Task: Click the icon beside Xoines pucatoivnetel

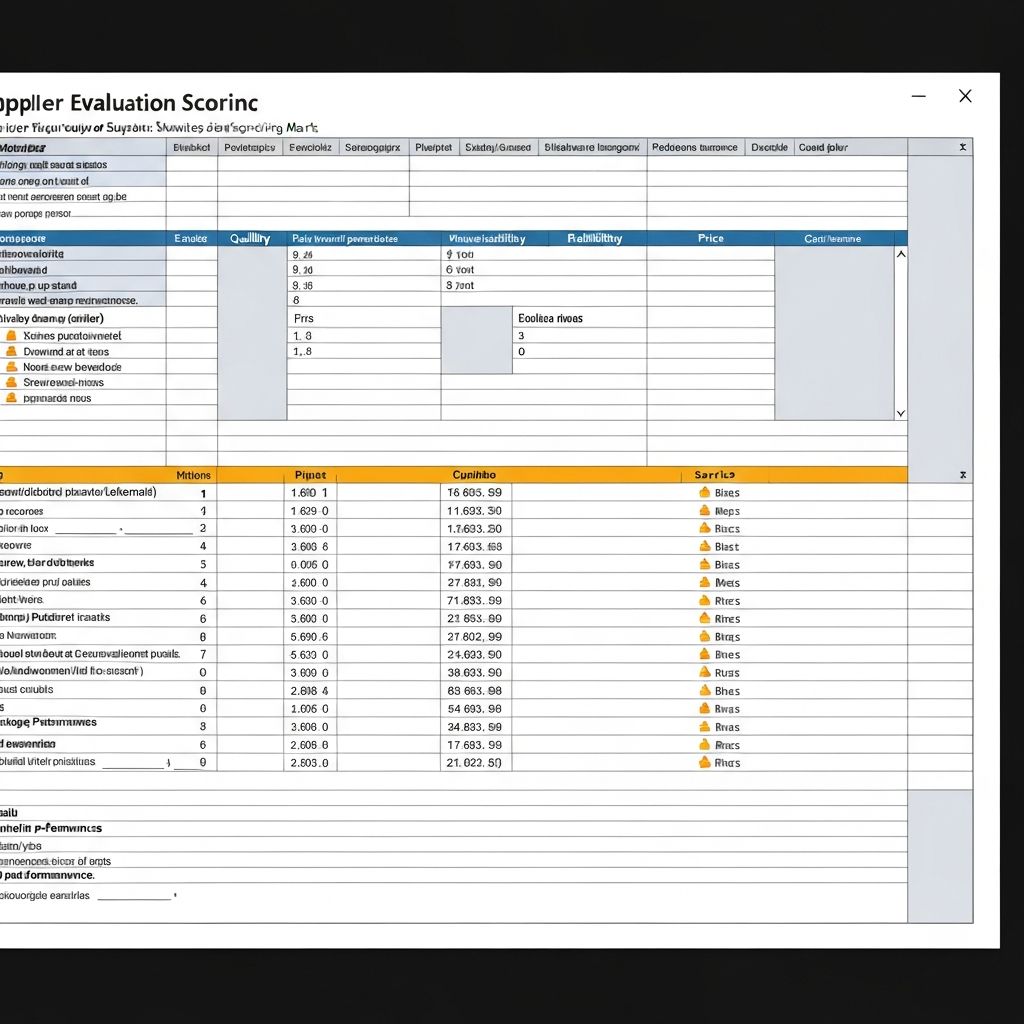Action: click(11, 336)
